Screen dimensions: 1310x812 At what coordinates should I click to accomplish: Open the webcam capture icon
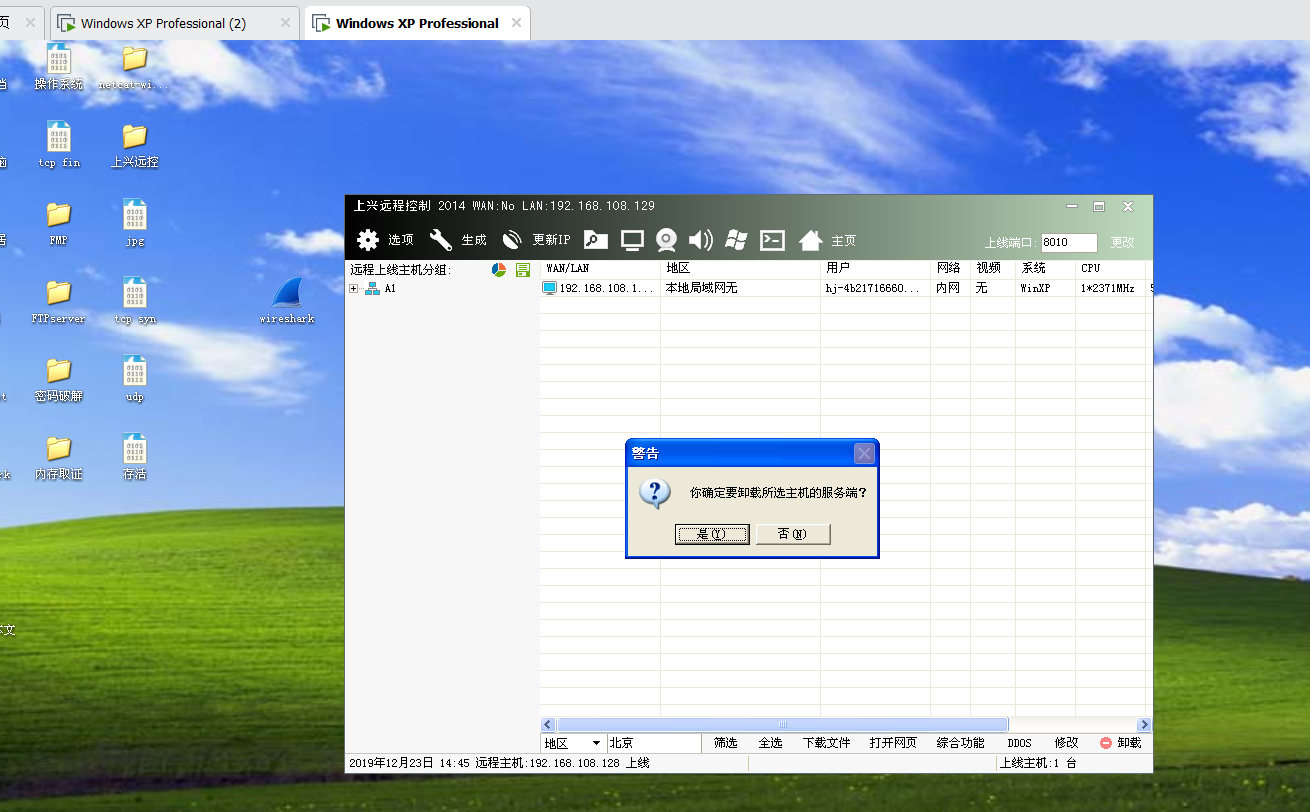pyautogui.click(x=667, y=240)
